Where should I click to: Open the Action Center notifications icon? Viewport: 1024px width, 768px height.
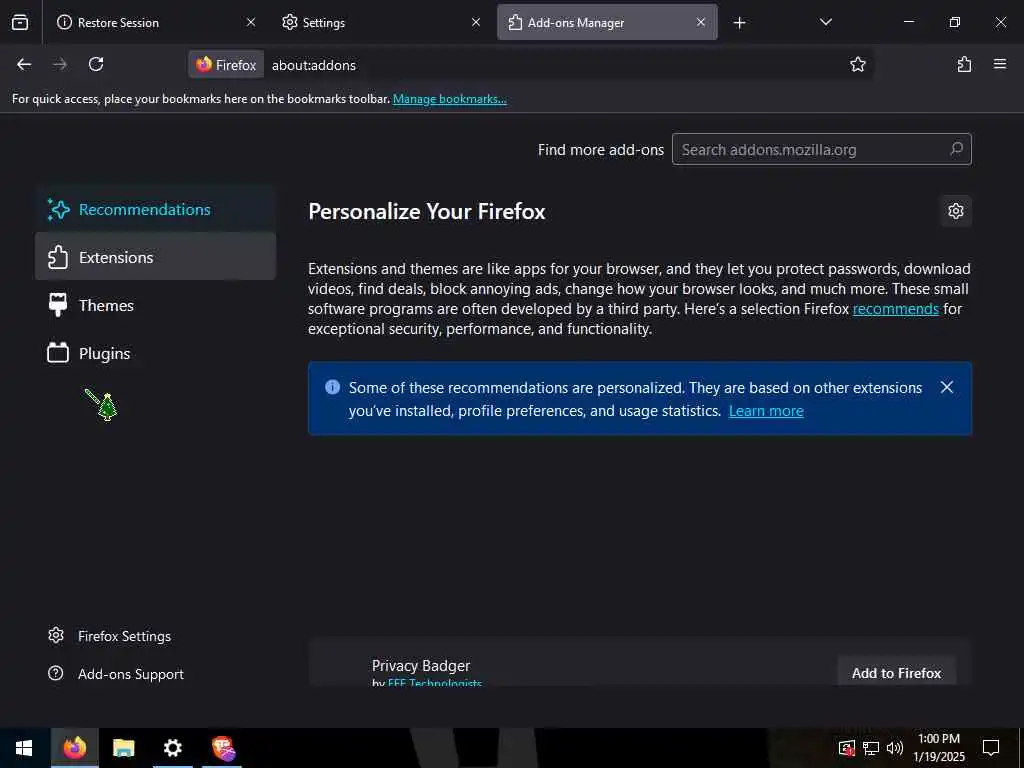point(991,748)
